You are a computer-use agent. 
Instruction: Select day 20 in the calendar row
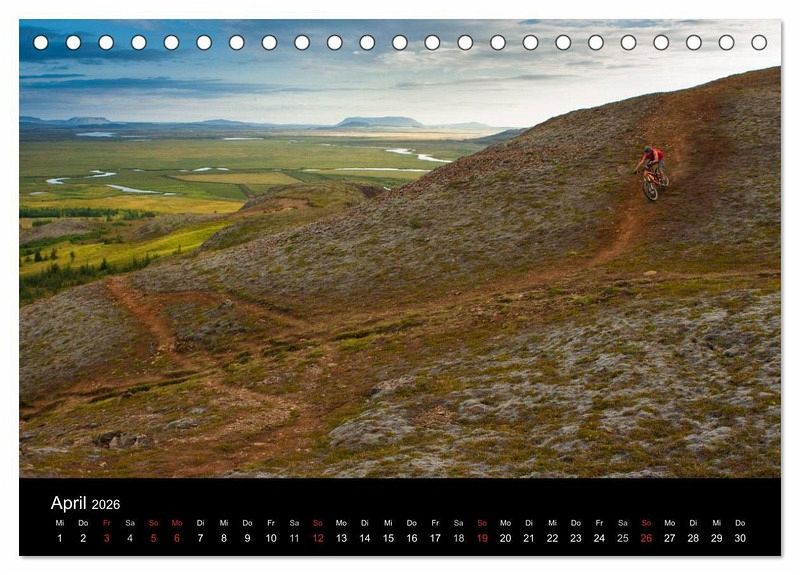coord(506,538)
